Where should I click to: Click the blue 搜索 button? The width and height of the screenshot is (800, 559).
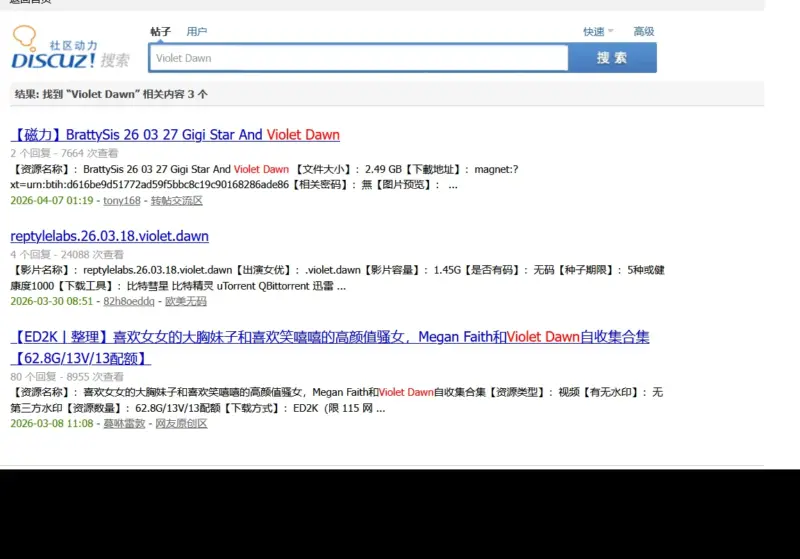click(612, 58)
